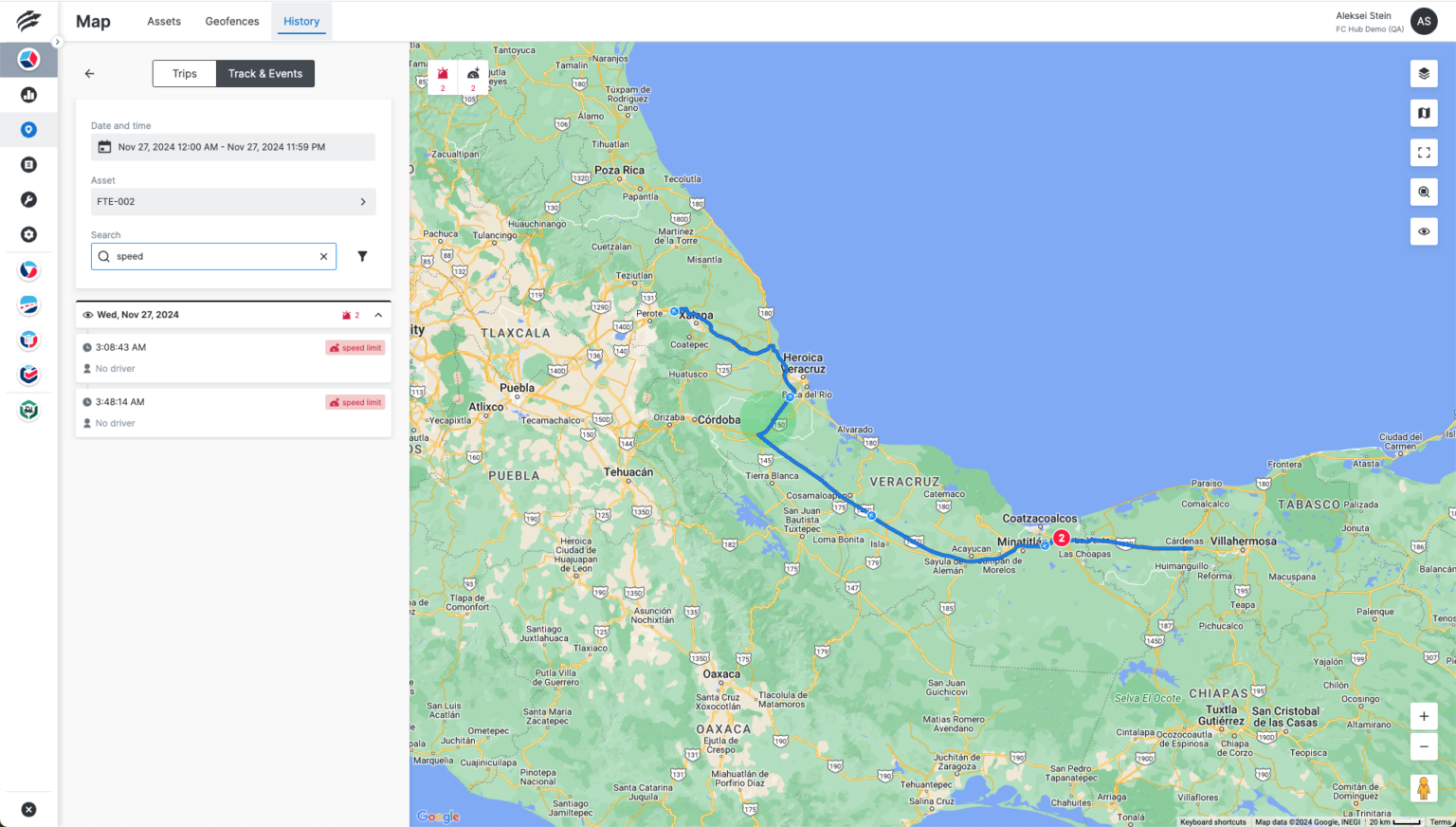The height and width of the screenshot is (827, 1456).
Task: Activate fullscreen map view icon
Action: coord(1424,152)
